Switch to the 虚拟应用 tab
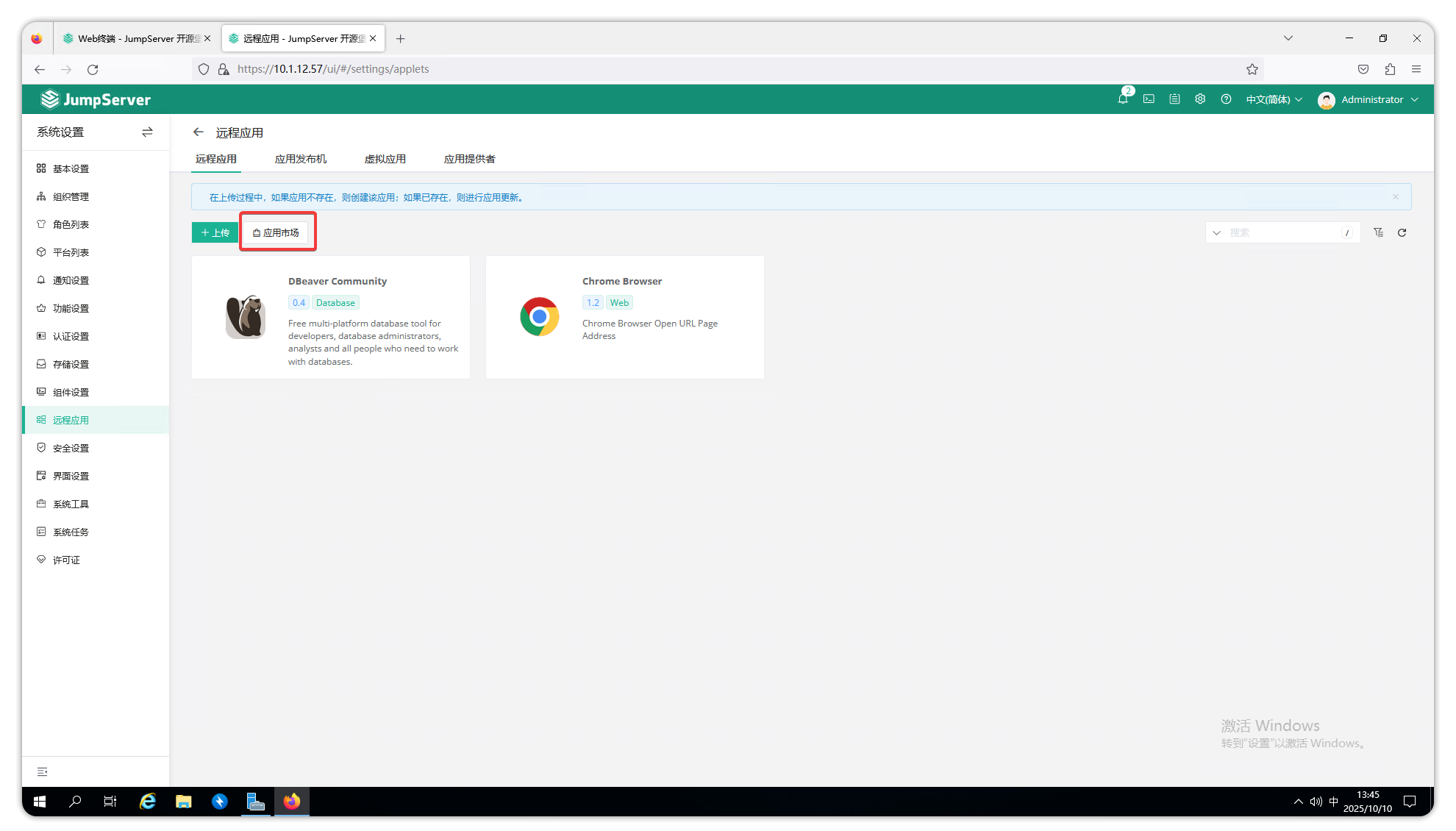This screenshot has height=831, width=1456. [385, 159]
